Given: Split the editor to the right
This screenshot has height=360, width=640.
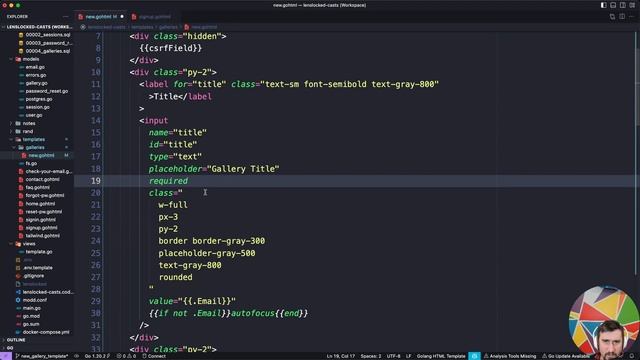Looking at the screenshot, I should [622, 17].
